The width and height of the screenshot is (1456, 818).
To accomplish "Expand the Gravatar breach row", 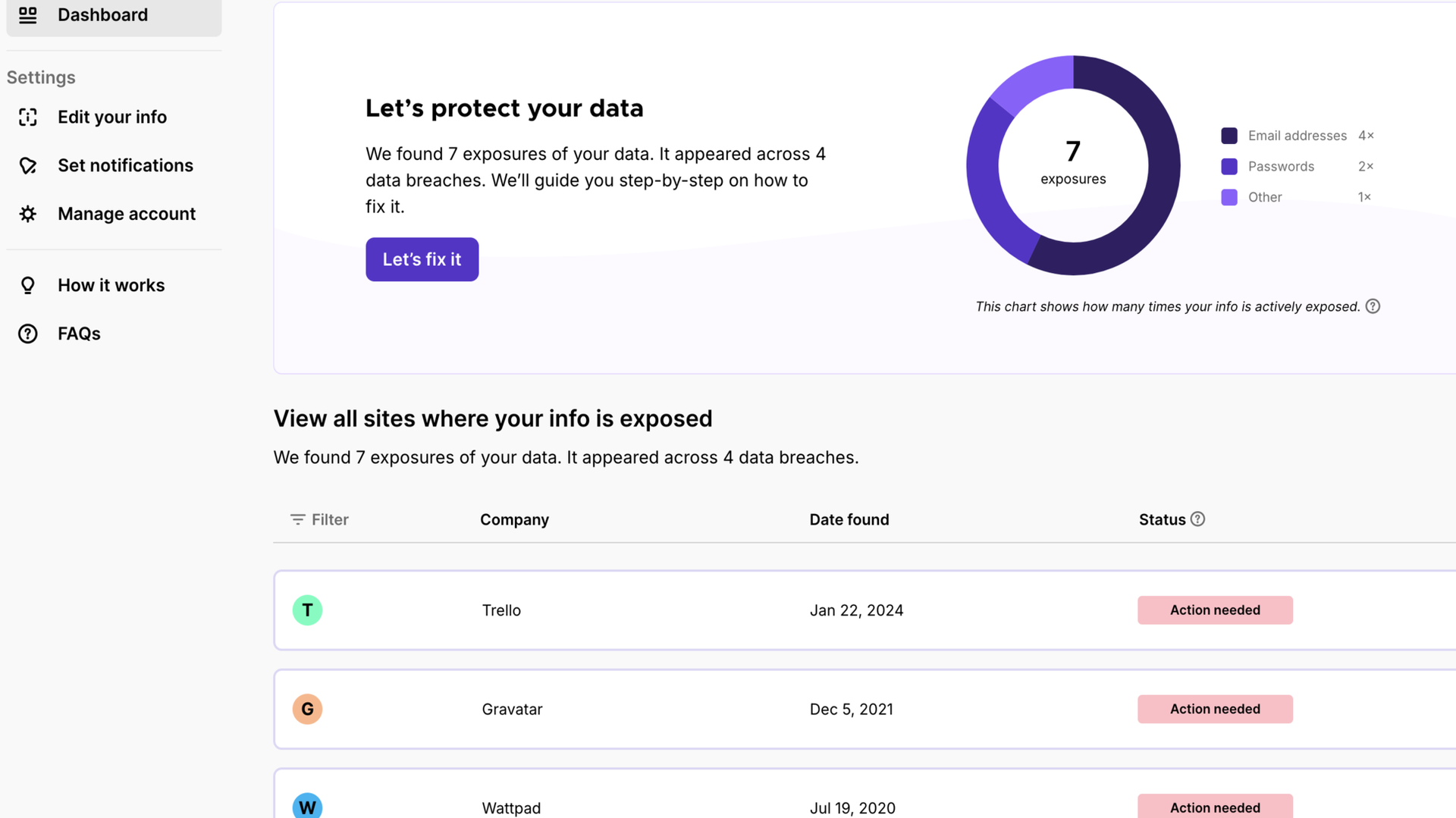I will click(864, 709).
